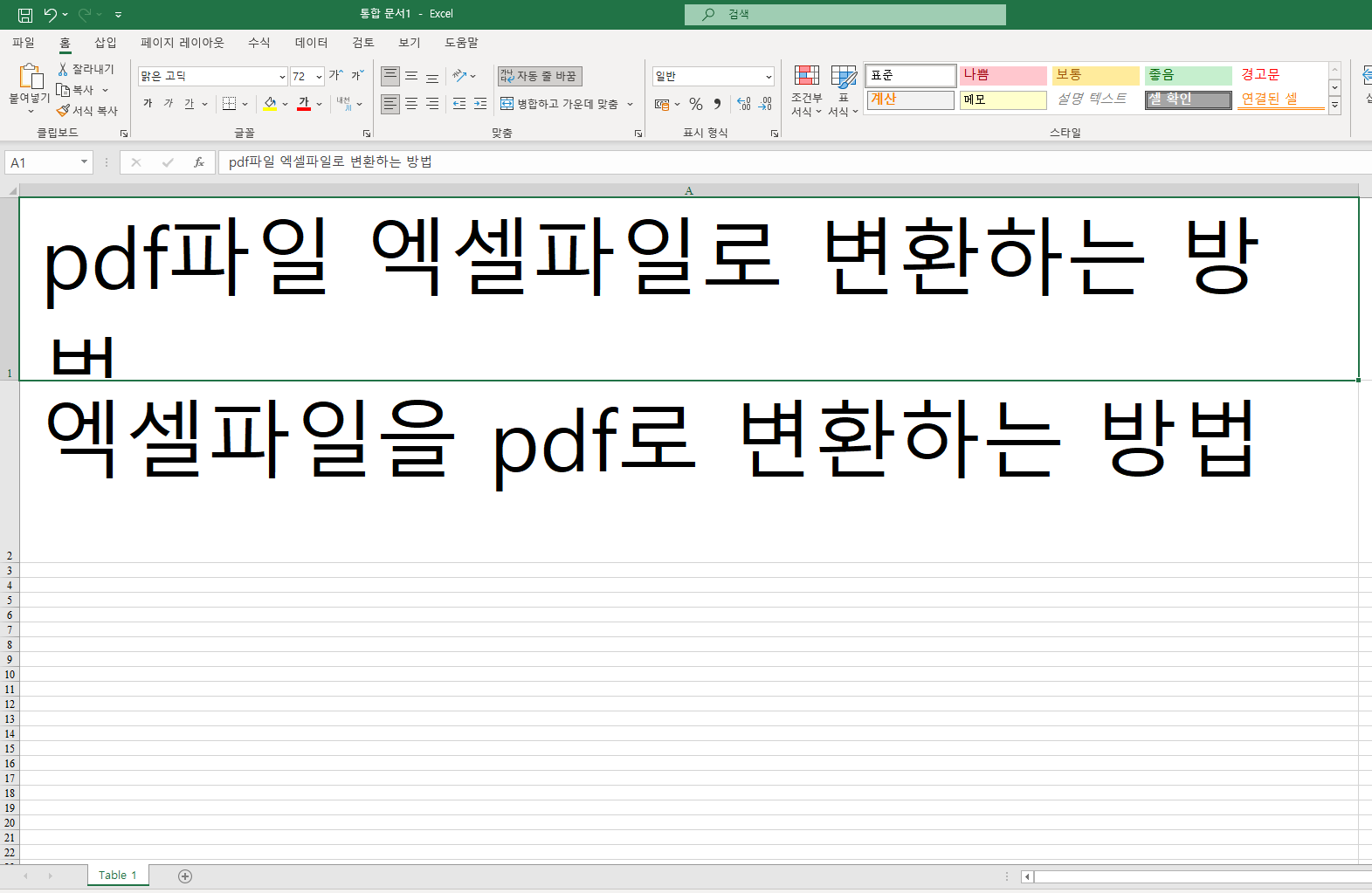The height and width of the screenshot is (893, 1372).
Task: Open the File (파일) tab
Action: click(24, 43)
